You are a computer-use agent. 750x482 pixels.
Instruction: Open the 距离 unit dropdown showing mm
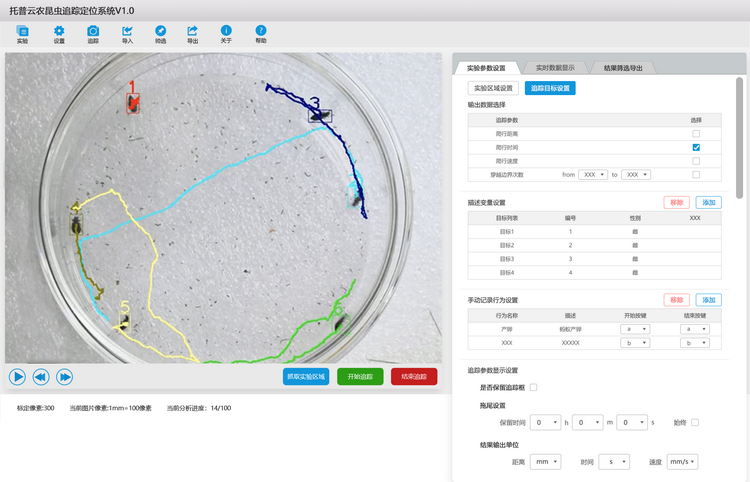[546, 462]
